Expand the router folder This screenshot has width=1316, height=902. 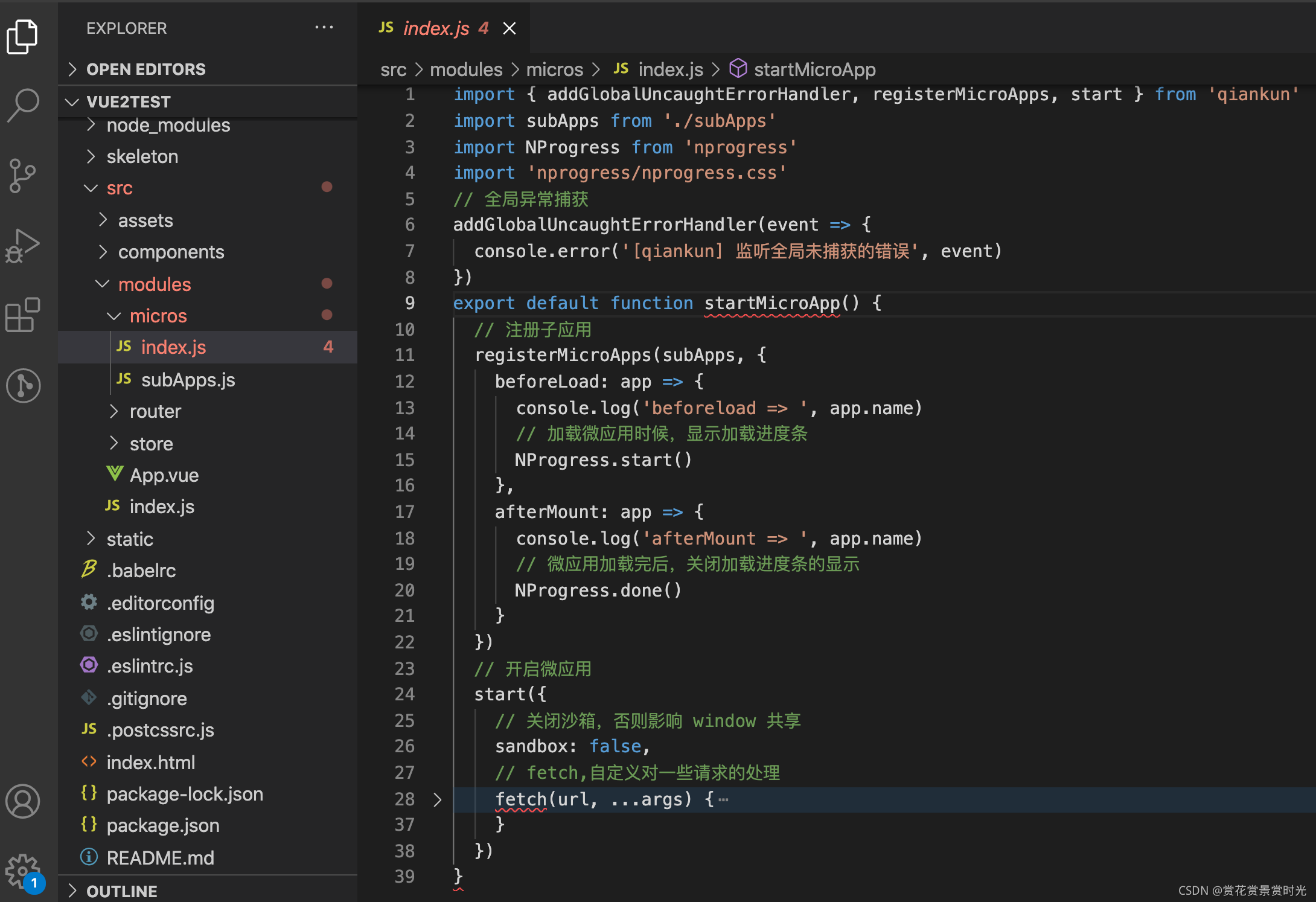155,411
